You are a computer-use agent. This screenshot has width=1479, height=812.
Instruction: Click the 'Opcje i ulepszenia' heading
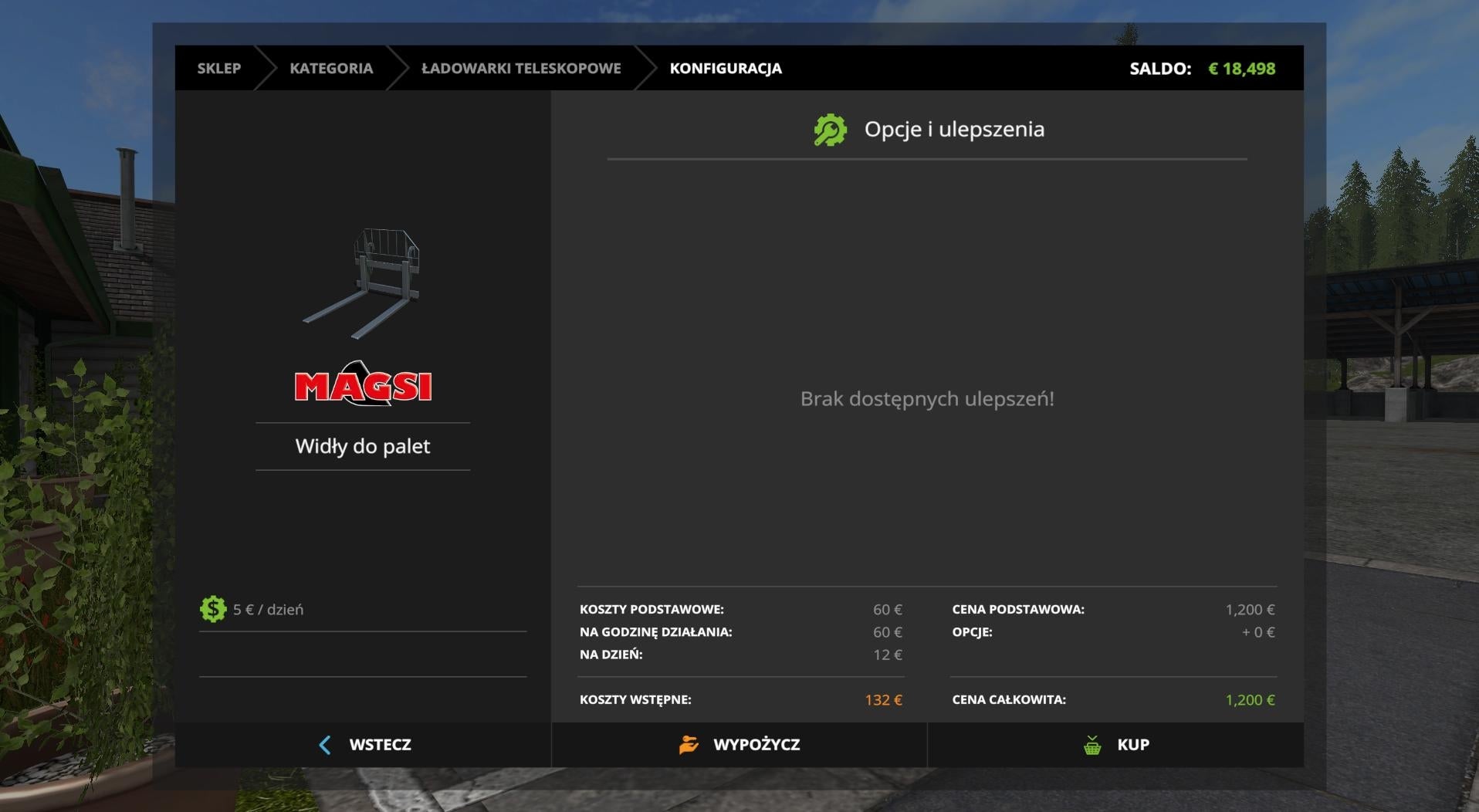pos(954,129)
